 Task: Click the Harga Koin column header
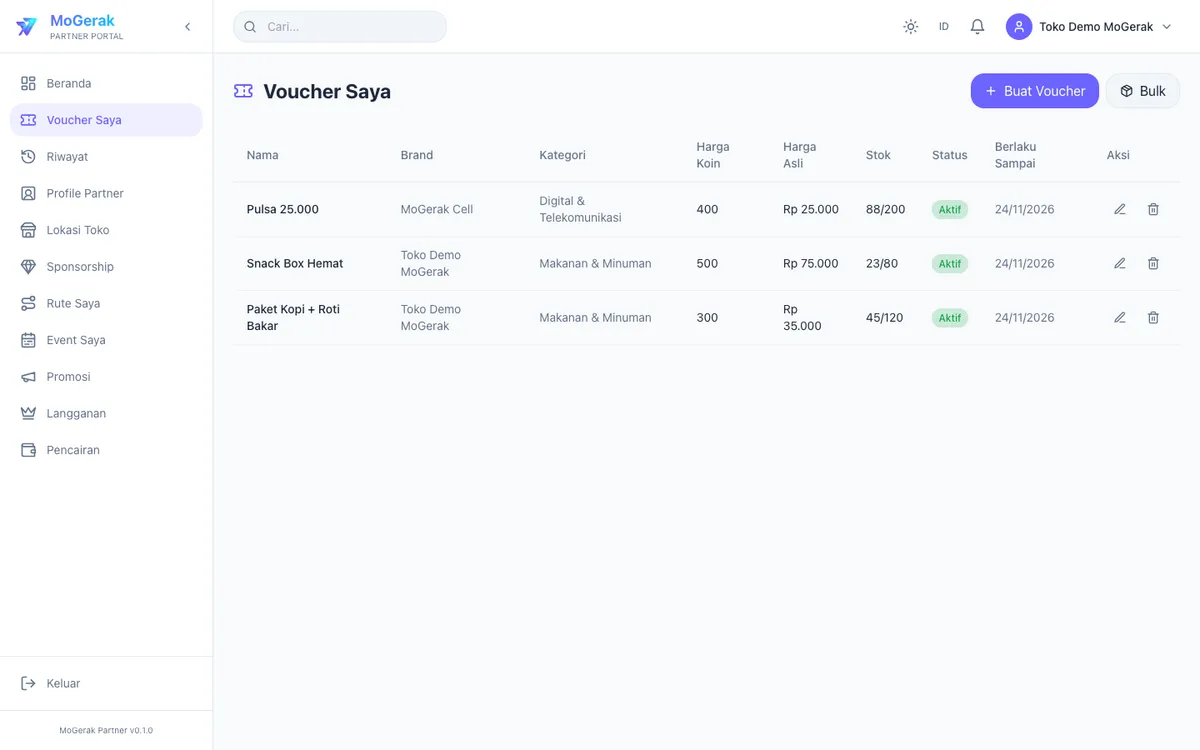713,155
